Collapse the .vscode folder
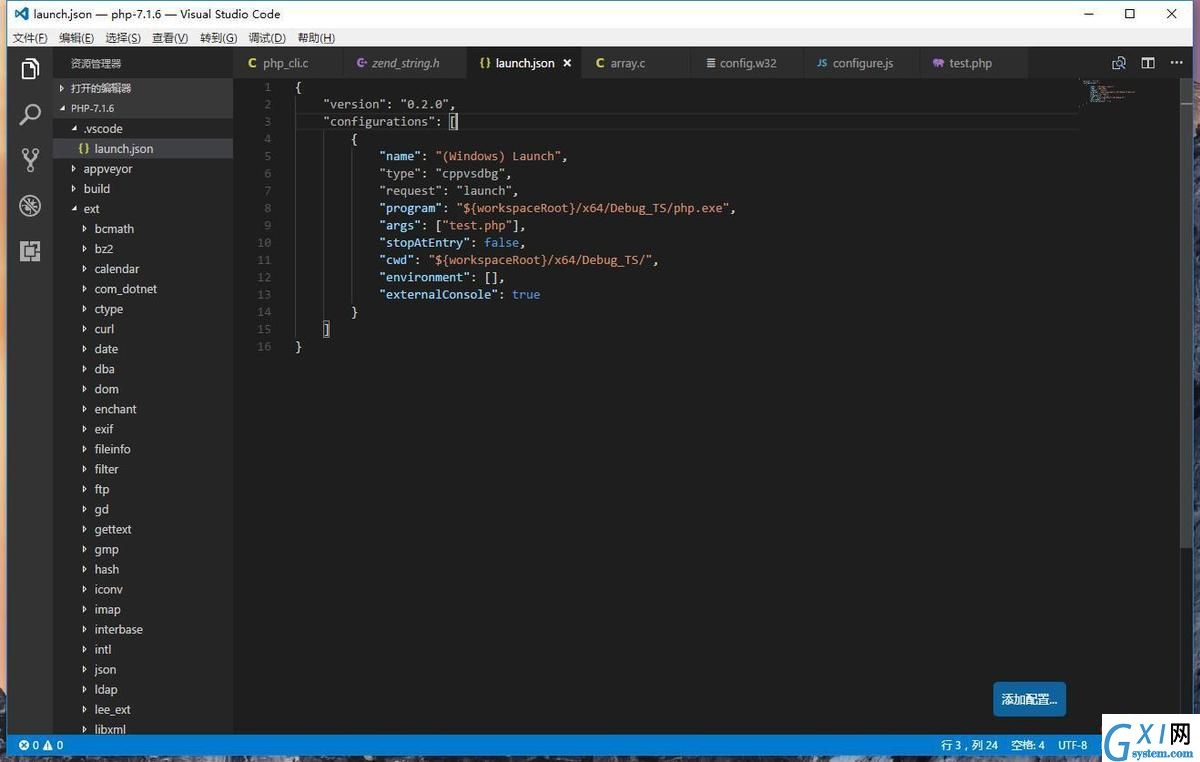1200x762 pixels. pyautogui.click(x=143, y=128)
